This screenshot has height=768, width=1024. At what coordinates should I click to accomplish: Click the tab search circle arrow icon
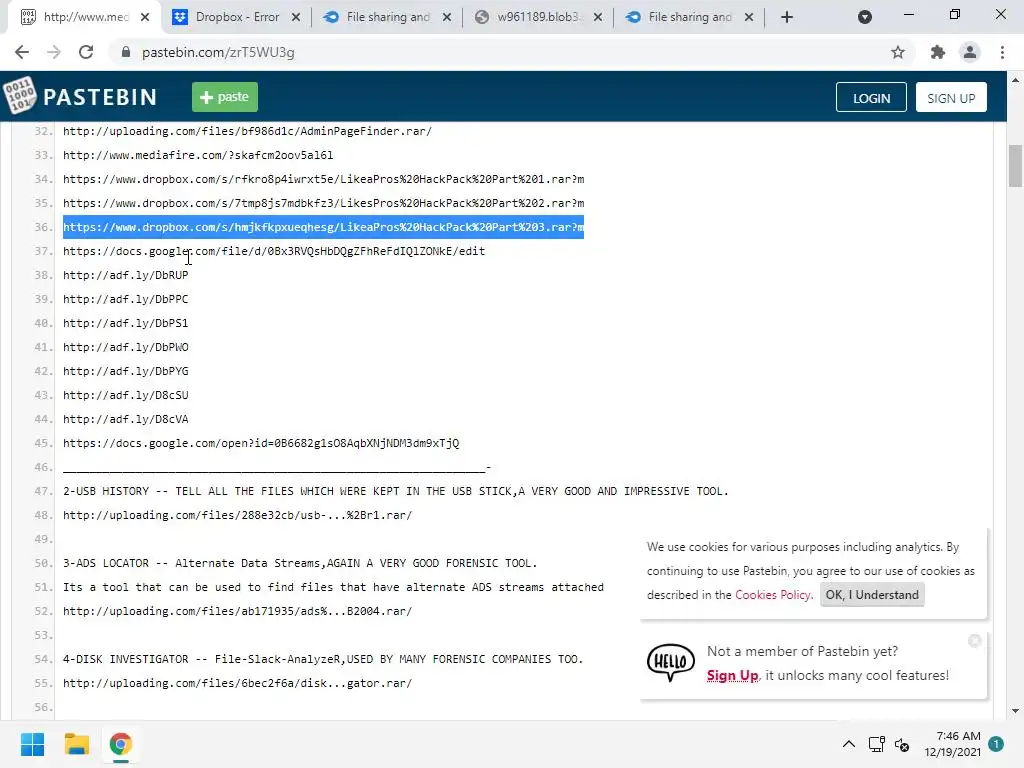(865, 17)
